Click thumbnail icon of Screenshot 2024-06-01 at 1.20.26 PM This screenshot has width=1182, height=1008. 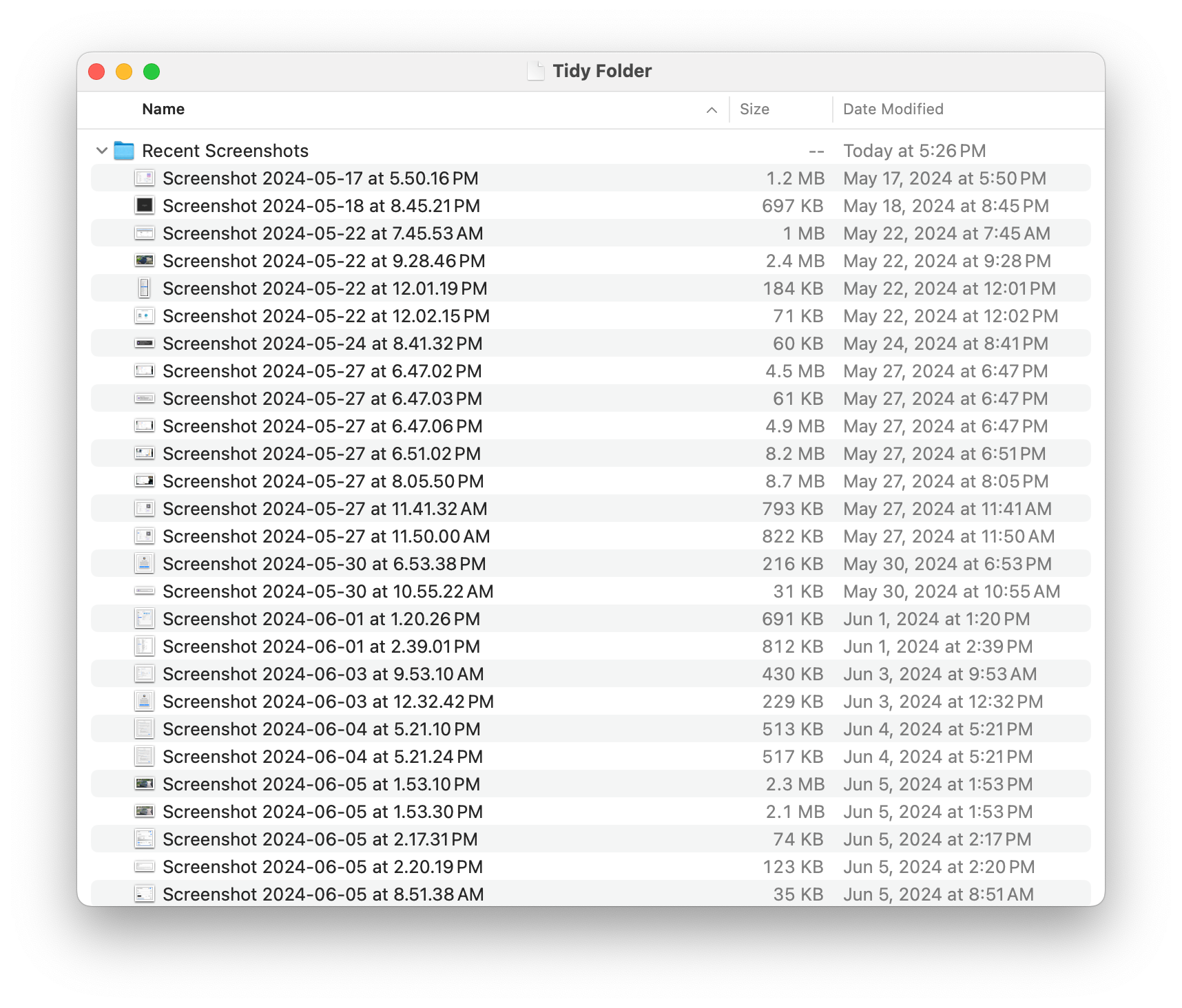pyautogui.click(x=145, y=619)
